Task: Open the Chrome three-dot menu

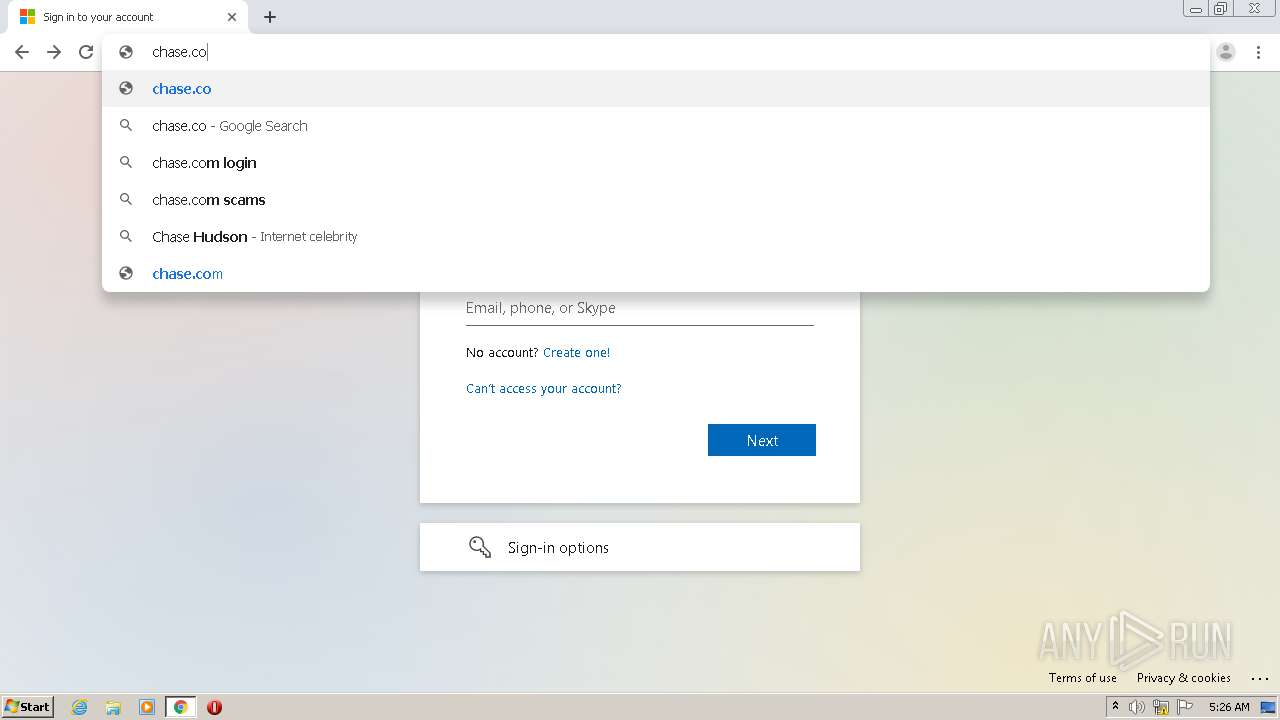Action: pos(1258,52)
